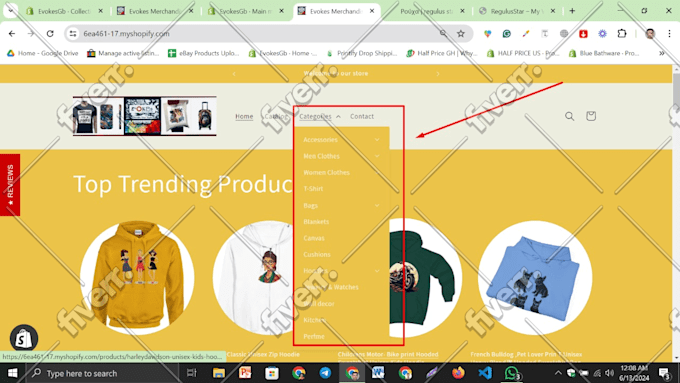Switch to EvokesGb - Collect tab
Viewport: 680px width, 383px height.
coord(65,11)
